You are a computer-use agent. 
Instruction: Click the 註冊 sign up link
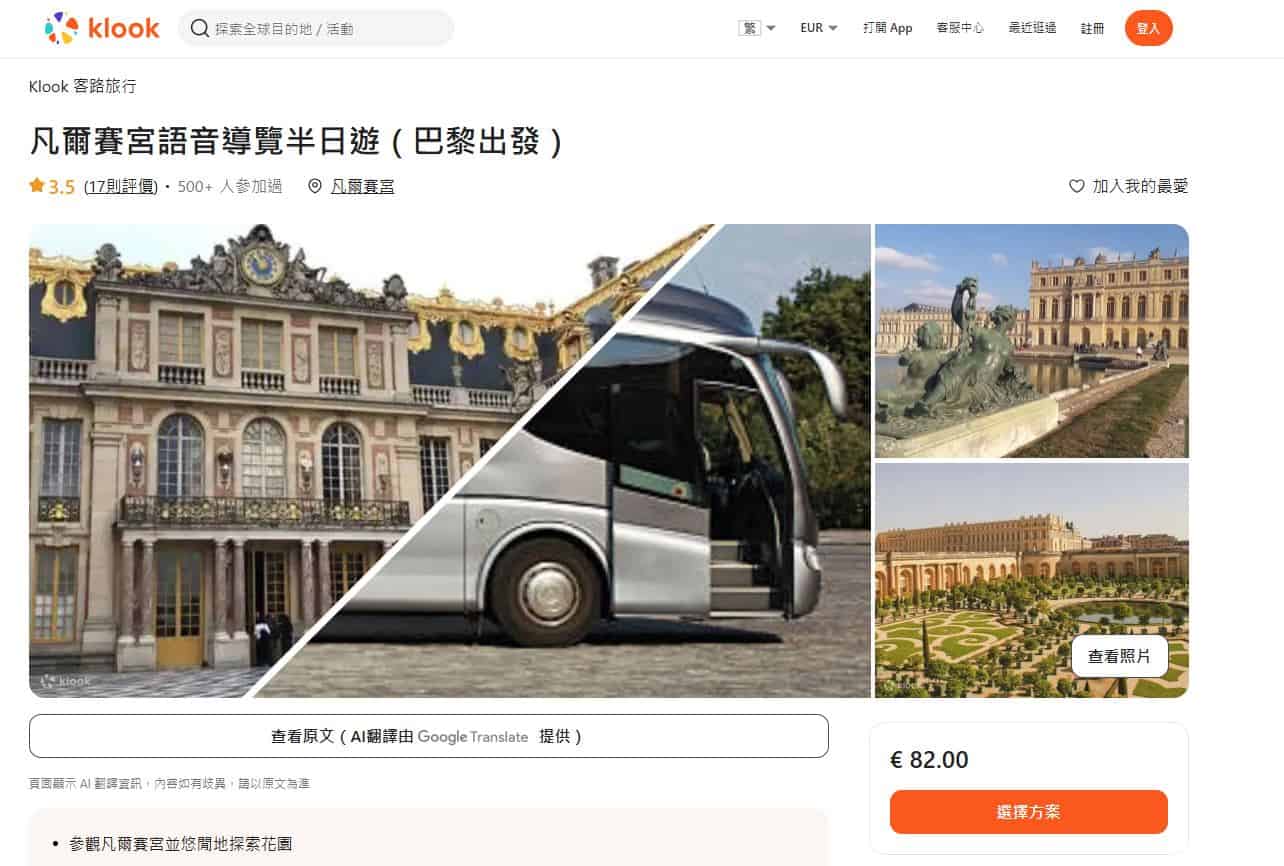pyautogui.click(x=1092, y=28)
